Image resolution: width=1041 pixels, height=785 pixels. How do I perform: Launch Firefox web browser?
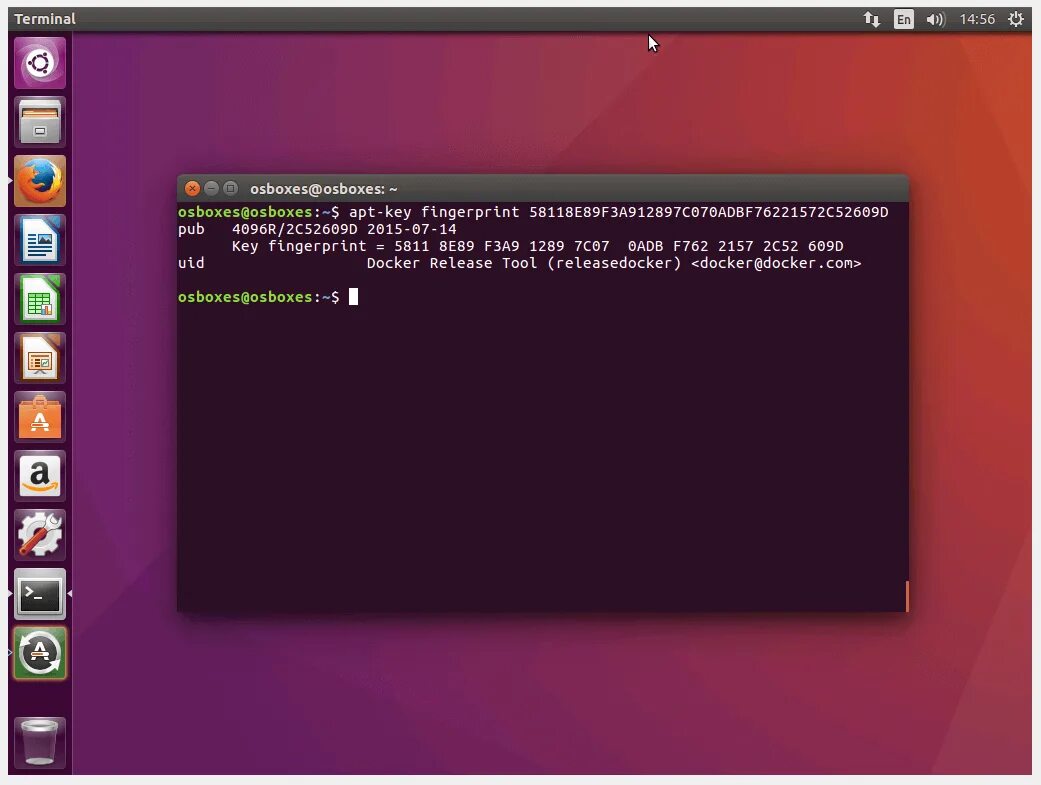click(x=40, y=181)
